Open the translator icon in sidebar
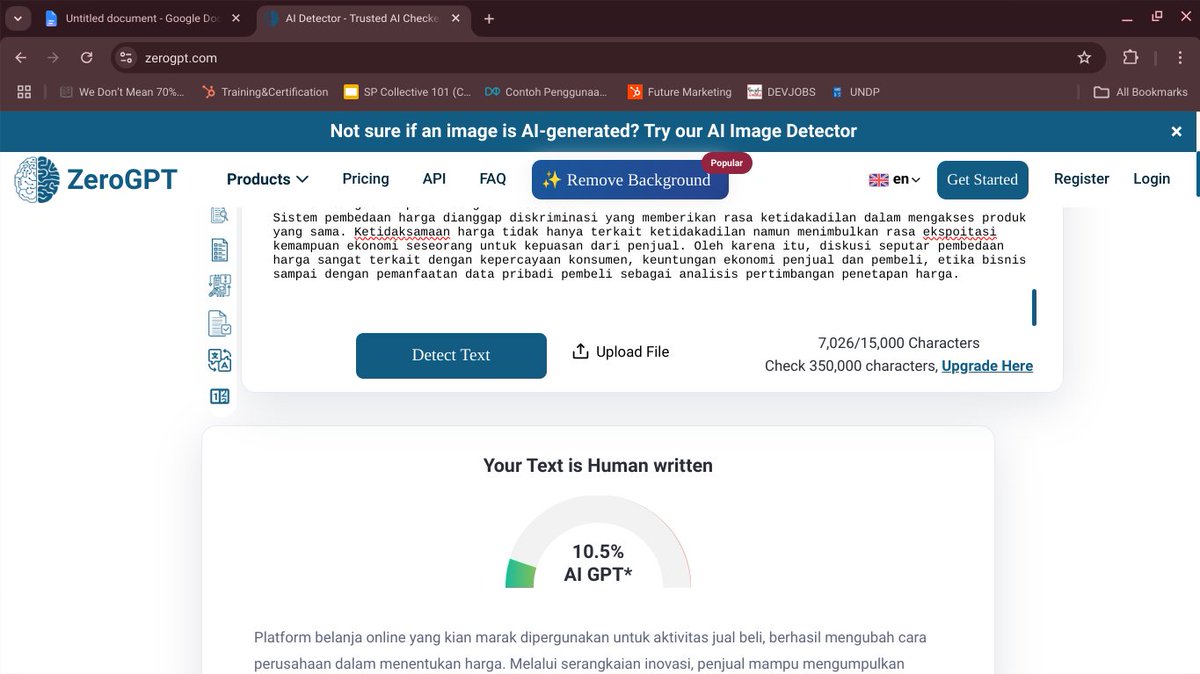1200x674 pixels. tap(219, 360)
